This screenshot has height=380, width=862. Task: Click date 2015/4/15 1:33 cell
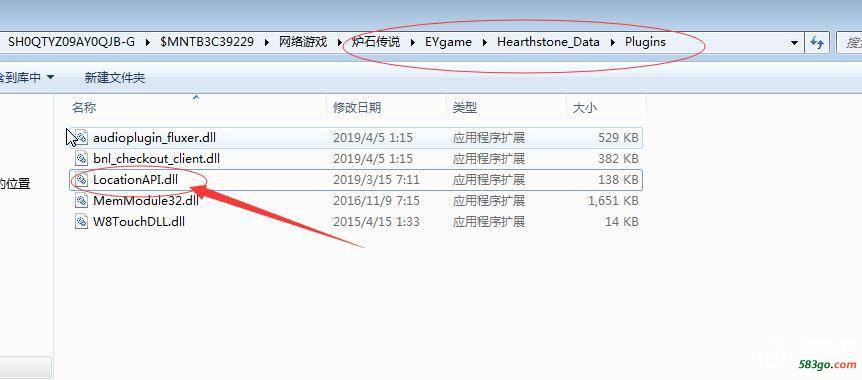(x=377, y=222)
